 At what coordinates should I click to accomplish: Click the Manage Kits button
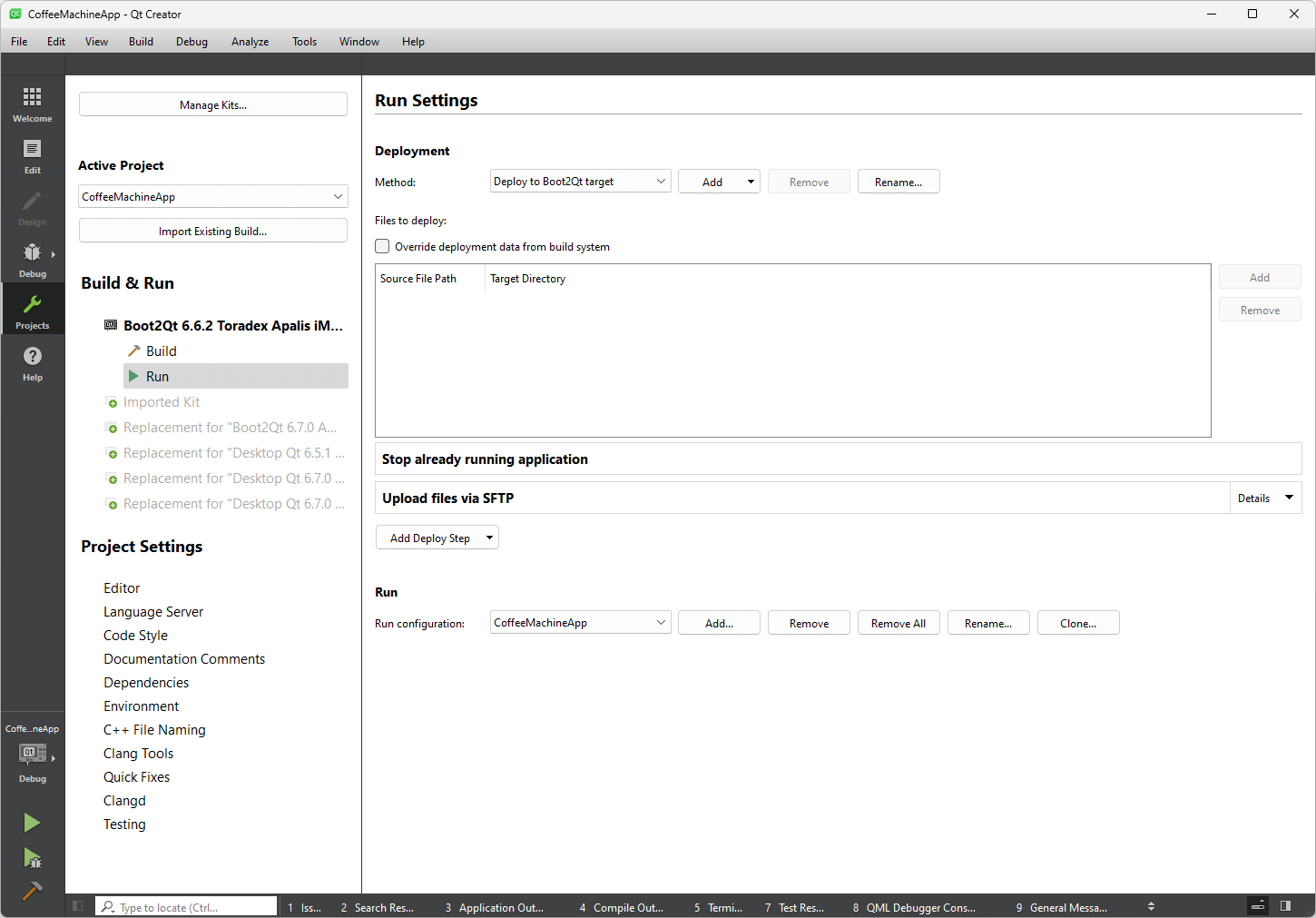click(x=213, y=105)
